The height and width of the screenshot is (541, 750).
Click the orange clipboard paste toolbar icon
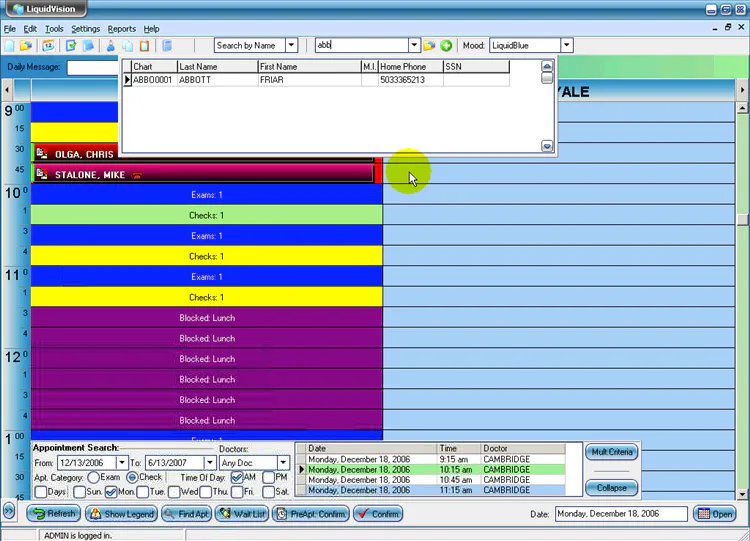point(144,46)
